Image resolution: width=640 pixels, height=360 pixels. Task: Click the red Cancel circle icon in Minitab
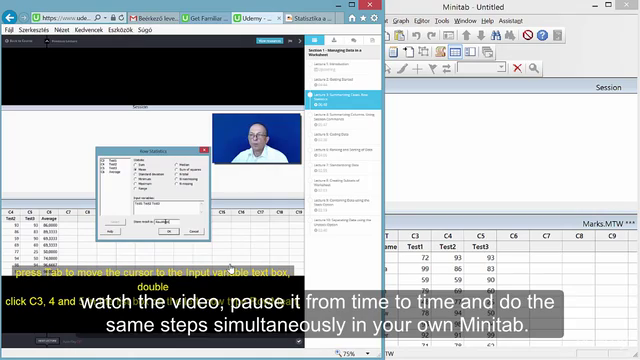[528, 36]
